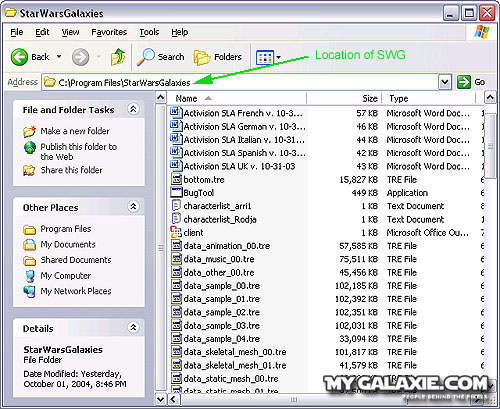
Task: Click the Forward arrow icon
Action: click(80, 57)
